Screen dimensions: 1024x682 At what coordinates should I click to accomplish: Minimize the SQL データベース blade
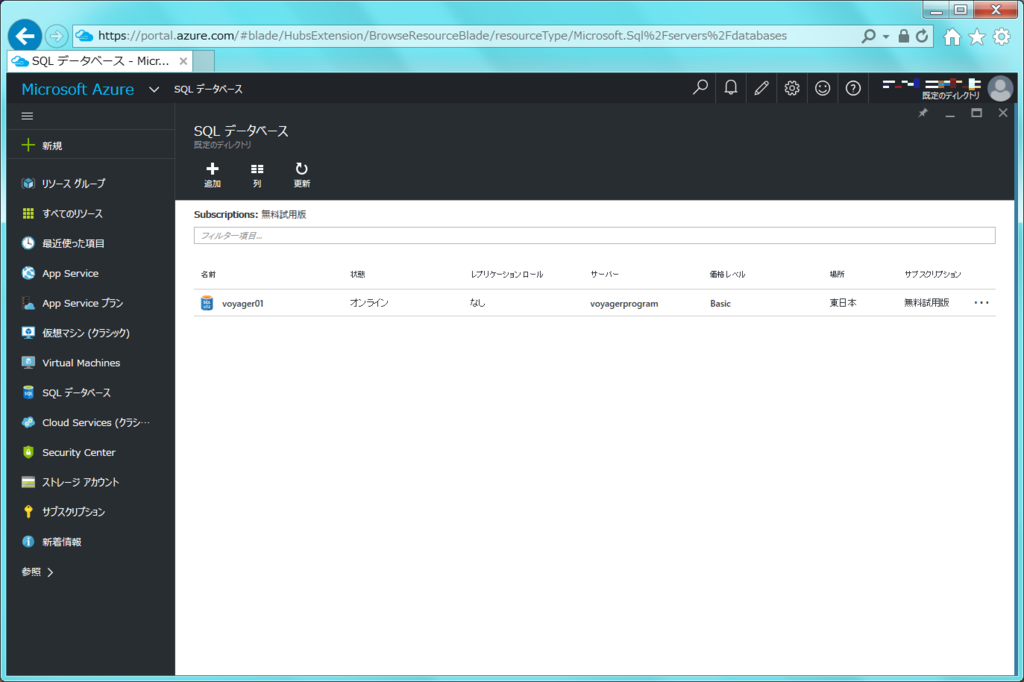coord(950,114)
